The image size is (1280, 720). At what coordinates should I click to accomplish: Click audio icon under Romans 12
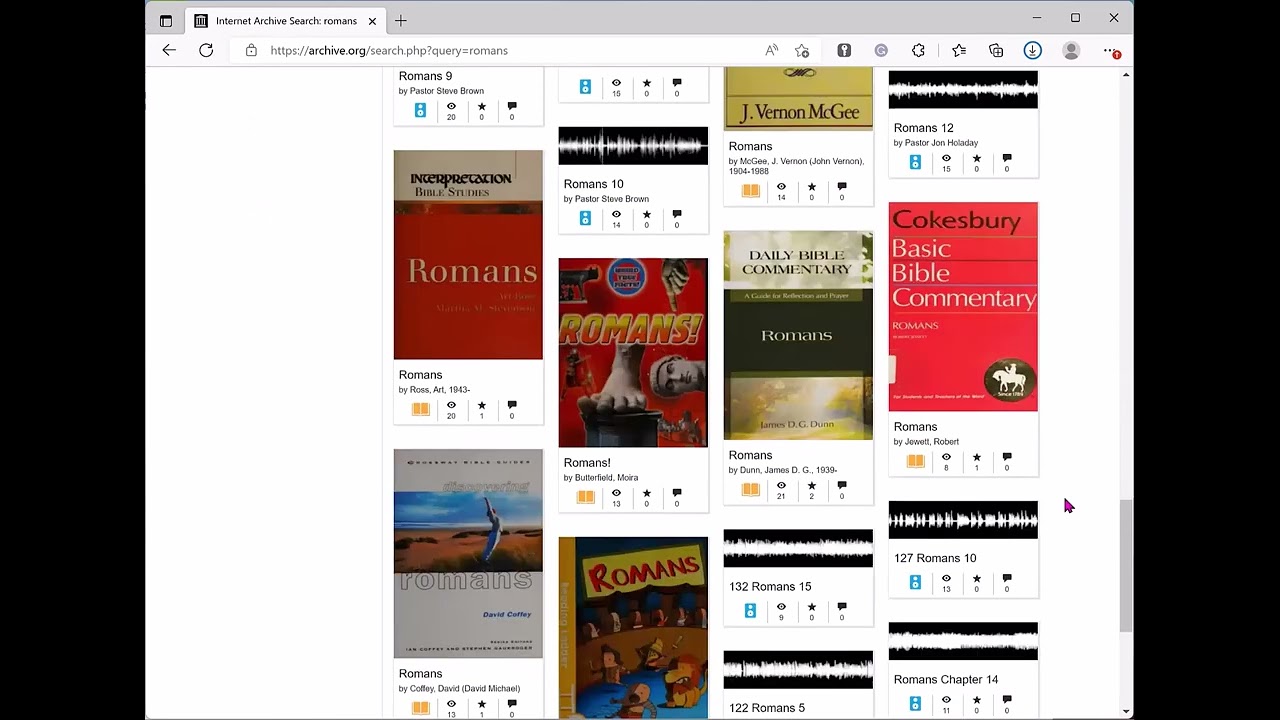pos(915,162)
